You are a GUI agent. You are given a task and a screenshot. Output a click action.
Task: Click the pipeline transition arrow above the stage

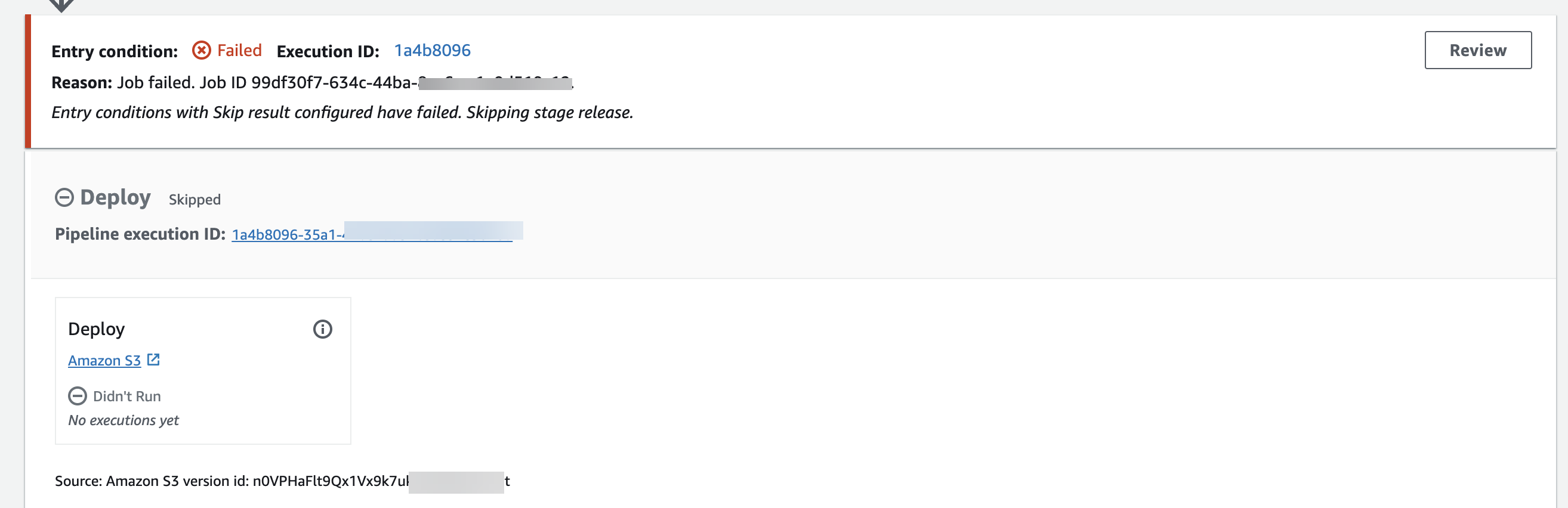(x=61, y=5)
